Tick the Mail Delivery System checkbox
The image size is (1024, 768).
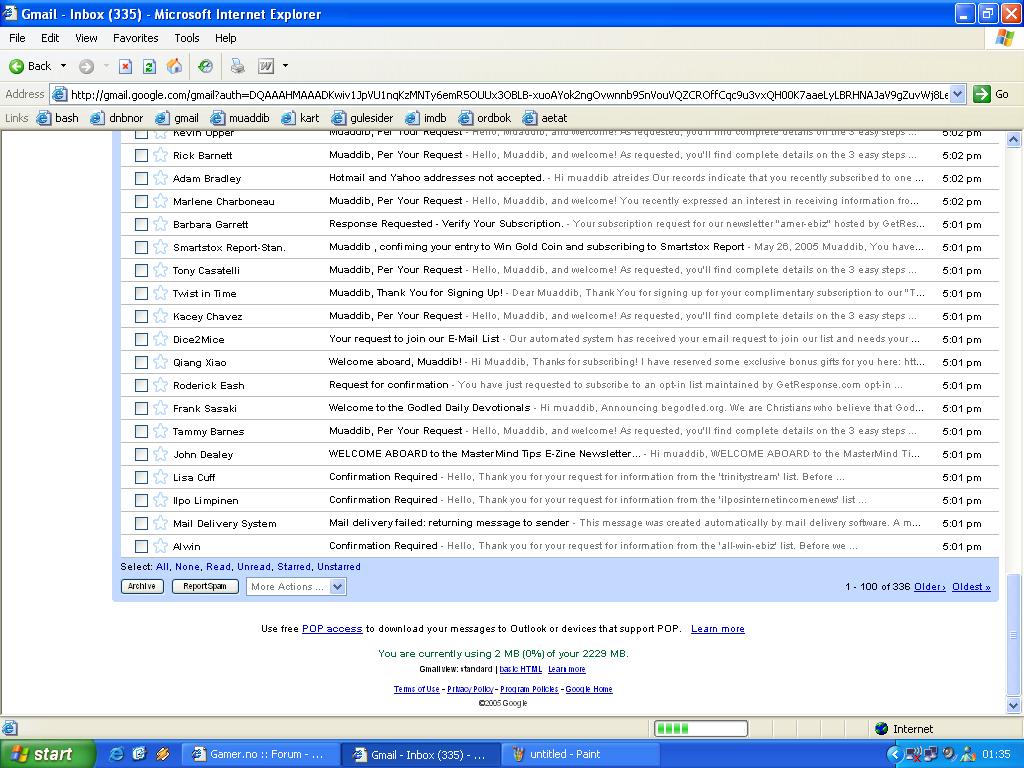141,523
